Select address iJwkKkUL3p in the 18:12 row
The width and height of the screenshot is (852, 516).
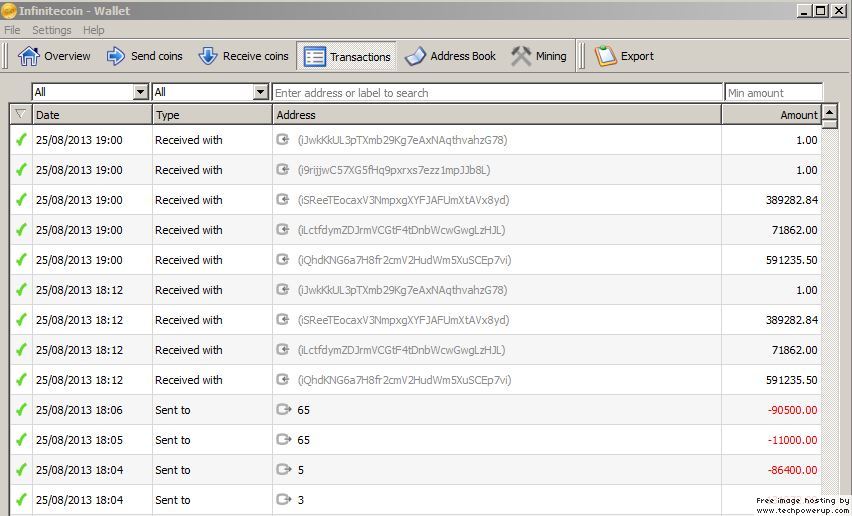click(402, 290)
